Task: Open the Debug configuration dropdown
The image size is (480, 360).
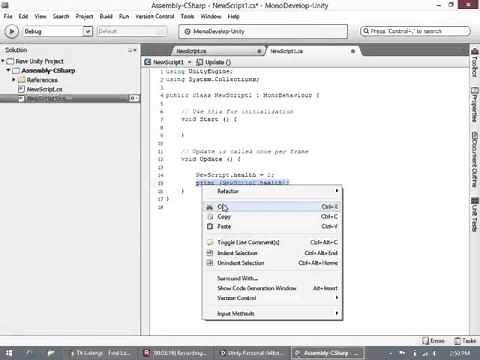Action: click(58, 32)
